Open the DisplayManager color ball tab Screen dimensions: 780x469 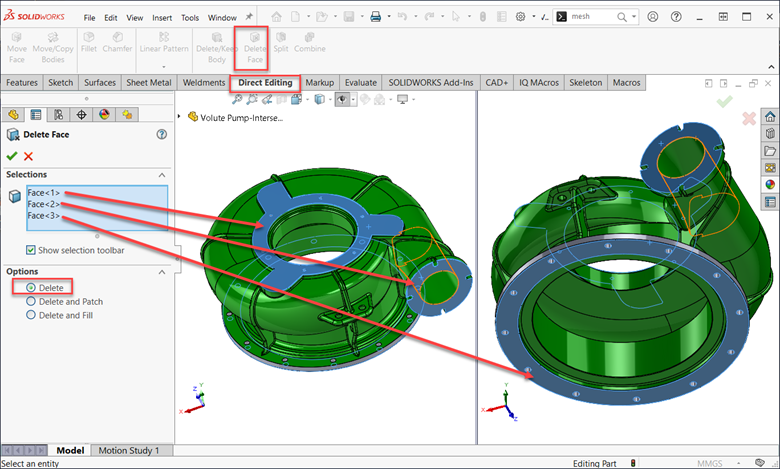(x=104, y=115)
